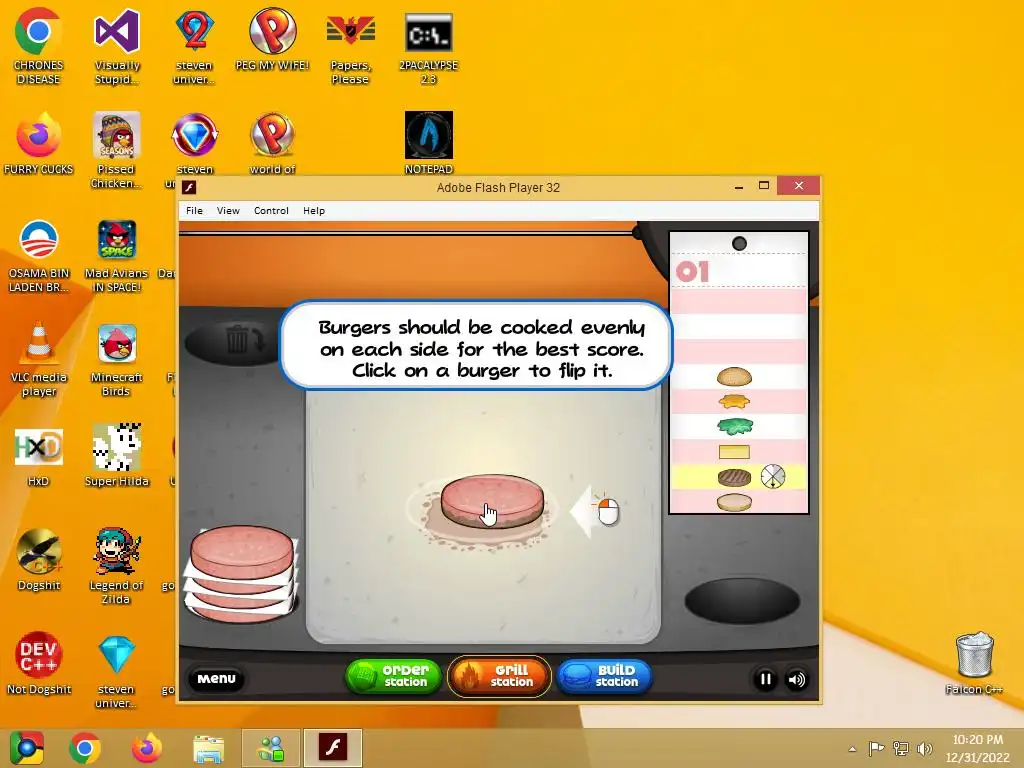Select the PEG MY WIFE! desktop icon
The width and height of the screenshot is (1024, 768).
tap(272, 40)
